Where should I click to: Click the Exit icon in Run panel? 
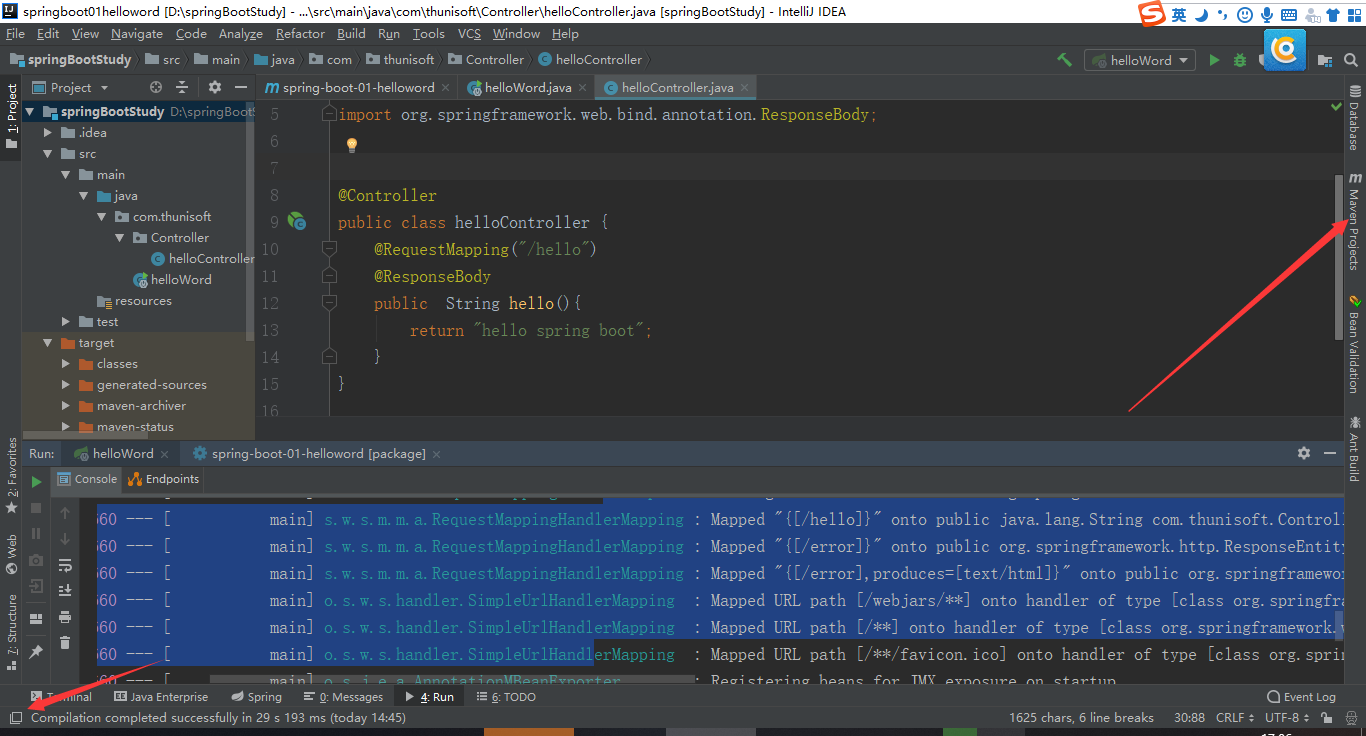(37, 586)
